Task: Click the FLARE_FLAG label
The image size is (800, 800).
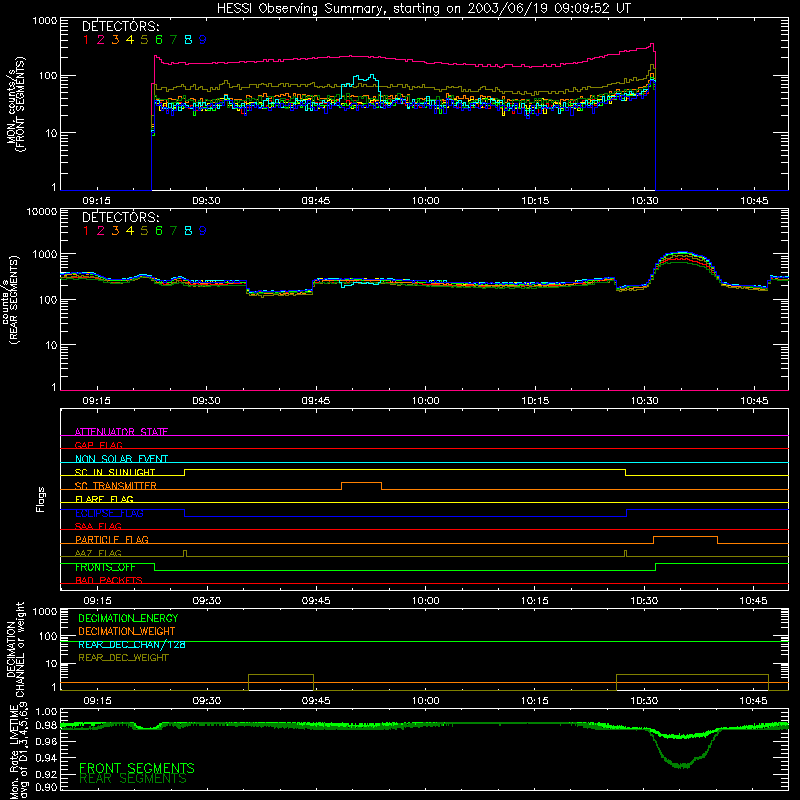Action: click(104, 499)
